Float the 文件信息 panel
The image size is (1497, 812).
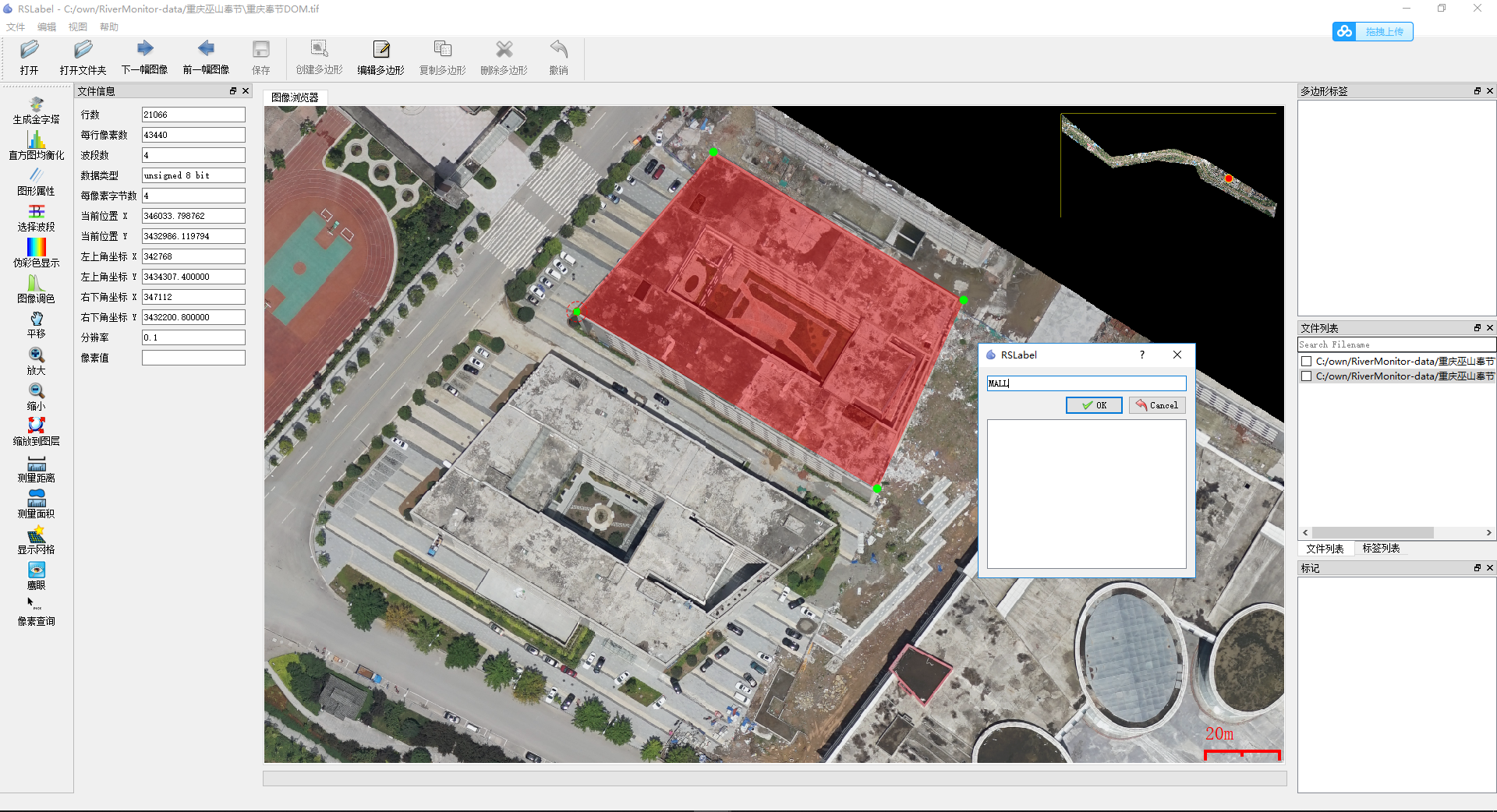[233, 91]
